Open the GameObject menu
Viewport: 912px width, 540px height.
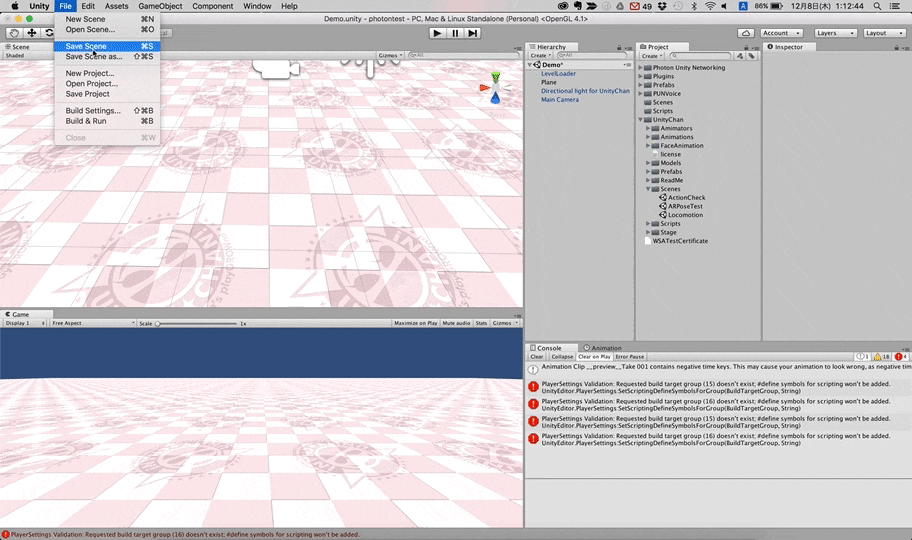tap(160, 6)
